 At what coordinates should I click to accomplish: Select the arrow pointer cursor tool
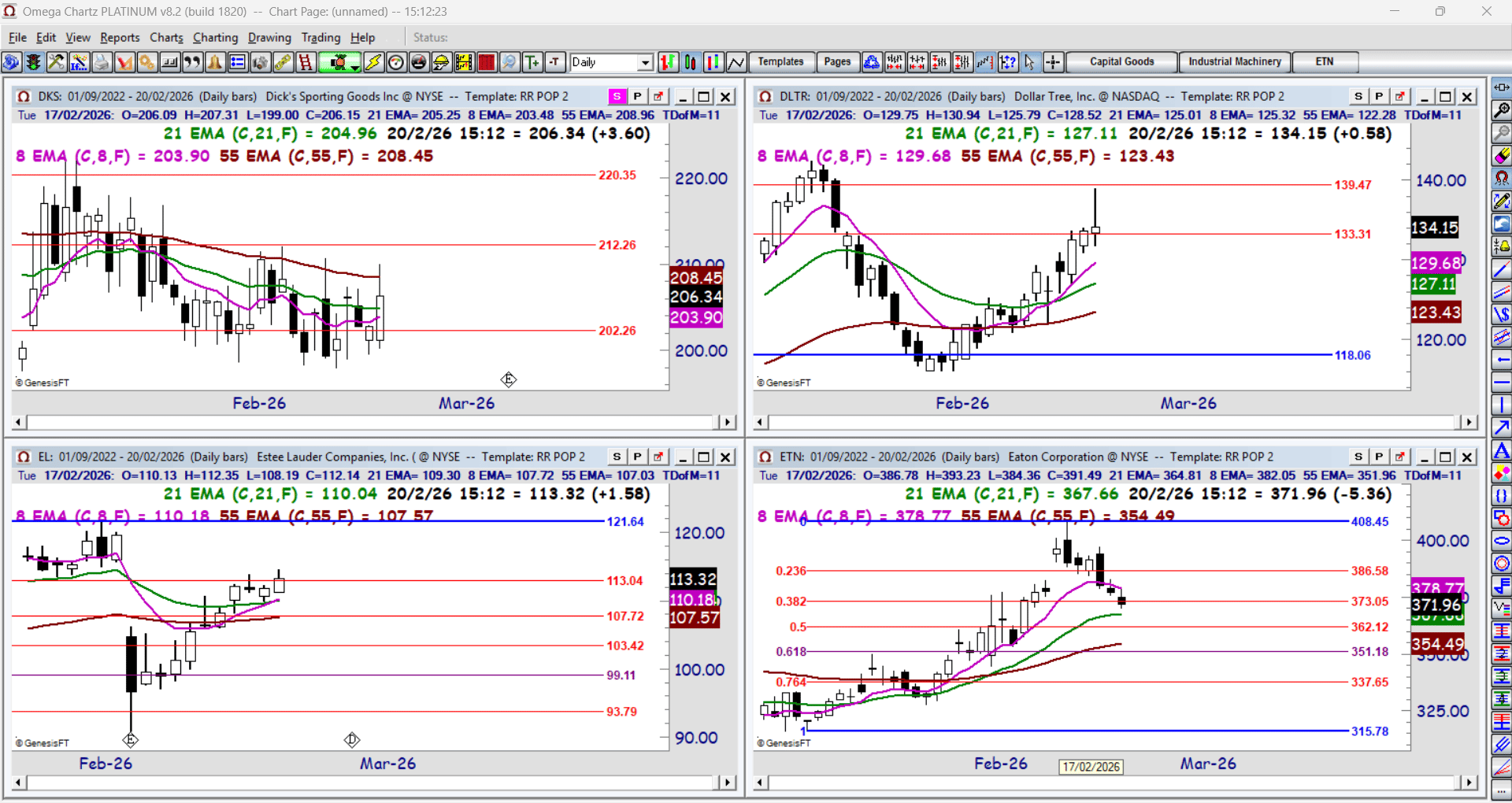coord(1030,62)
